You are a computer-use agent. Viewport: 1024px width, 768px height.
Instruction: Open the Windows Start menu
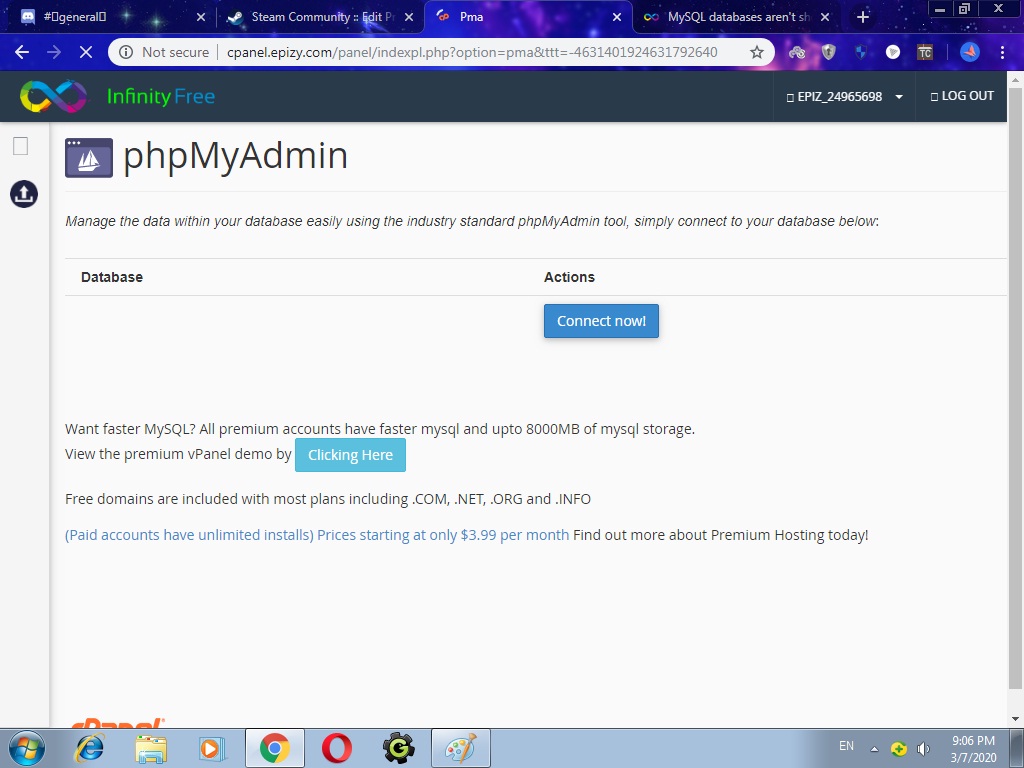coord(27,748)
